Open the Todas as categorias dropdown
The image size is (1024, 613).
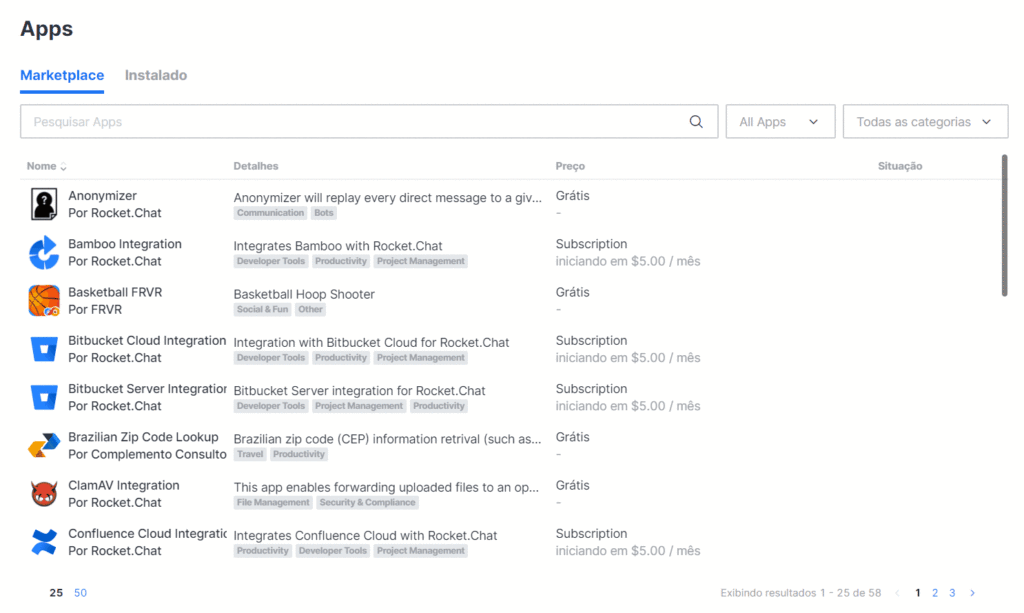(x=925, y=122)
